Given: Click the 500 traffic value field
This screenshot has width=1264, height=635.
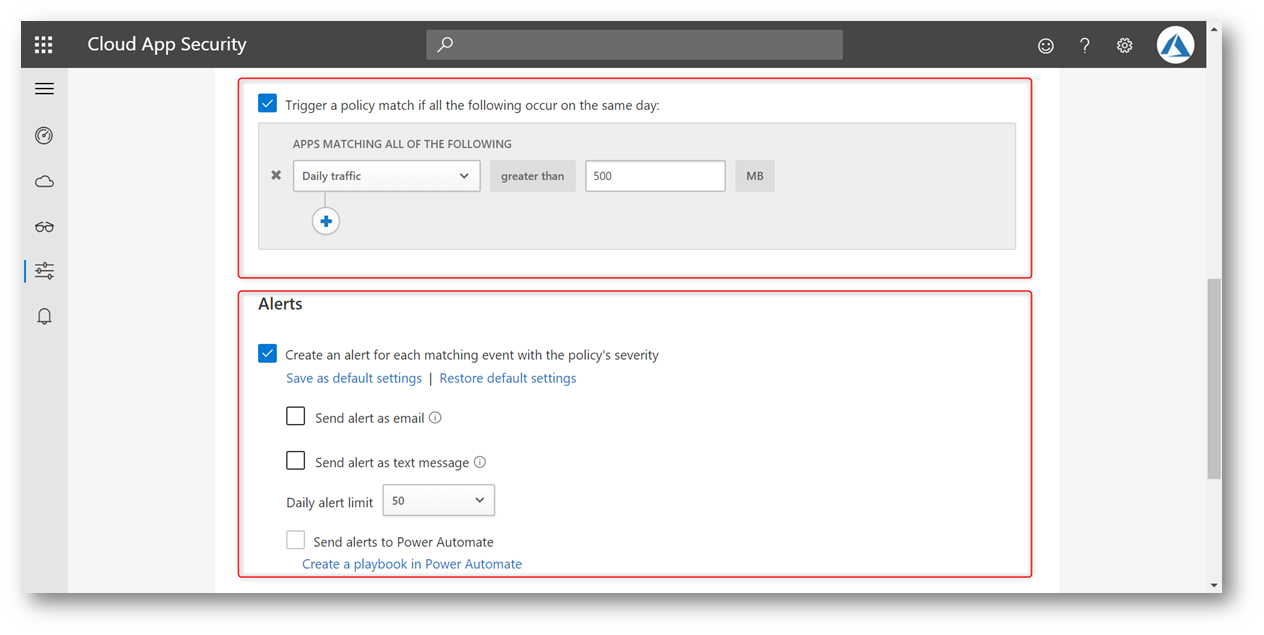Looking at the screenshot, I should (655, 176).
